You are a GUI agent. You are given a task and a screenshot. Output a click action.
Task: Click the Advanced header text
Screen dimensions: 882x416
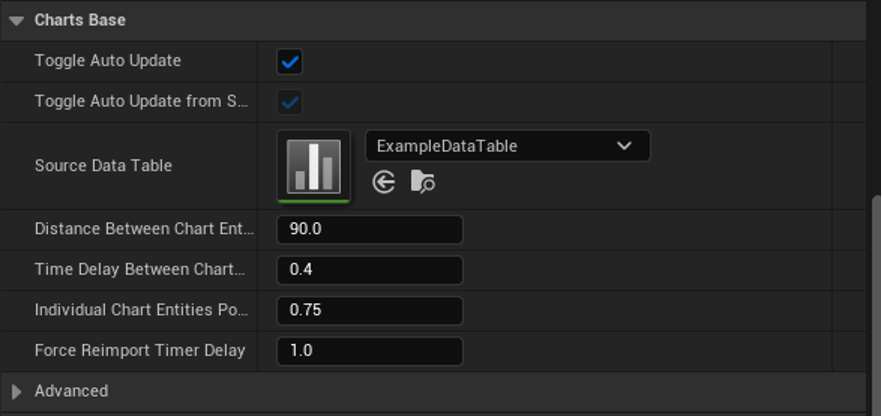[71, 391]
